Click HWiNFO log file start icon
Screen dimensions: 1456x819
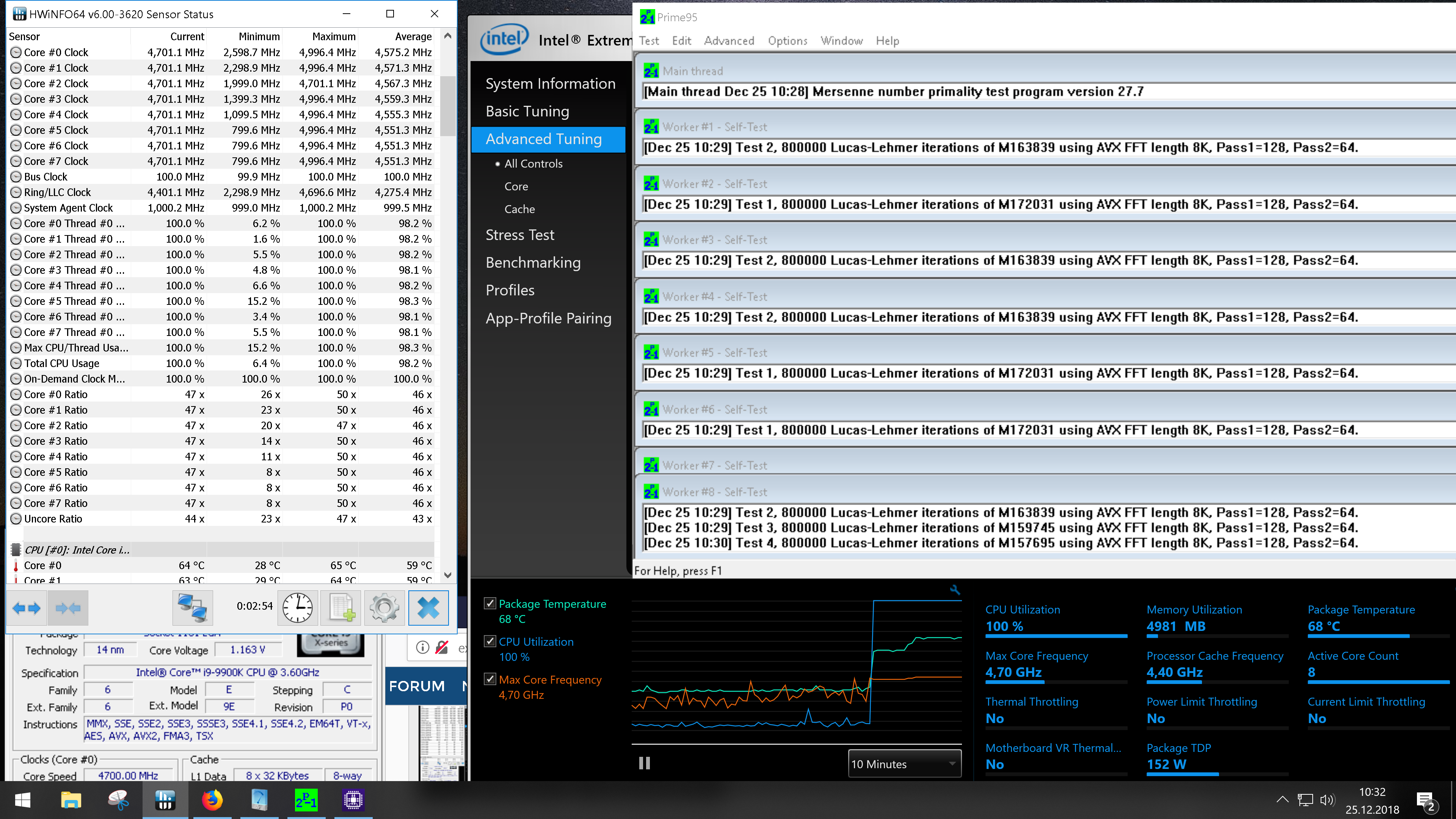(x=341, y=608)
